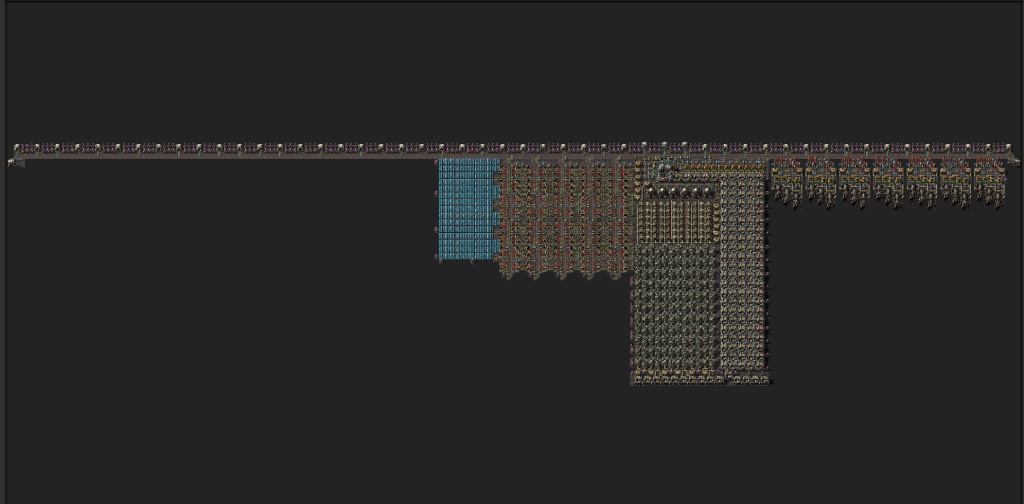Click the bottom machine row under the dark field
The width and height of the screenshot is (1024, 504).
click(x=679, y=378)
